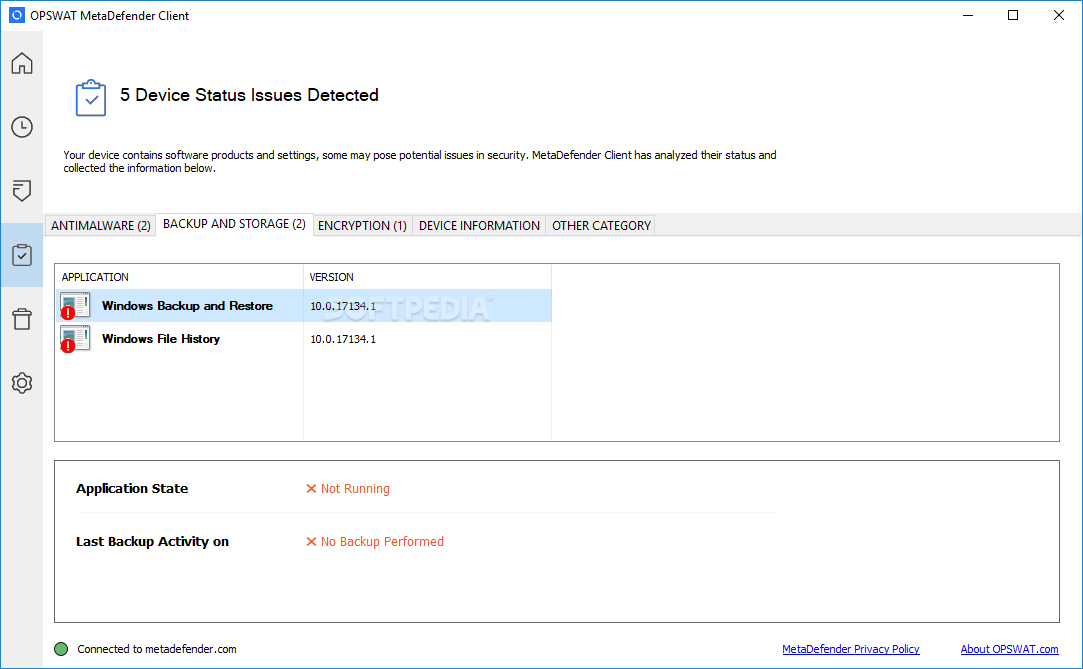This screenshot has height=669, width=1083.
Task: Open the Settings gear sidebar icon
Action: pos(21,382)
